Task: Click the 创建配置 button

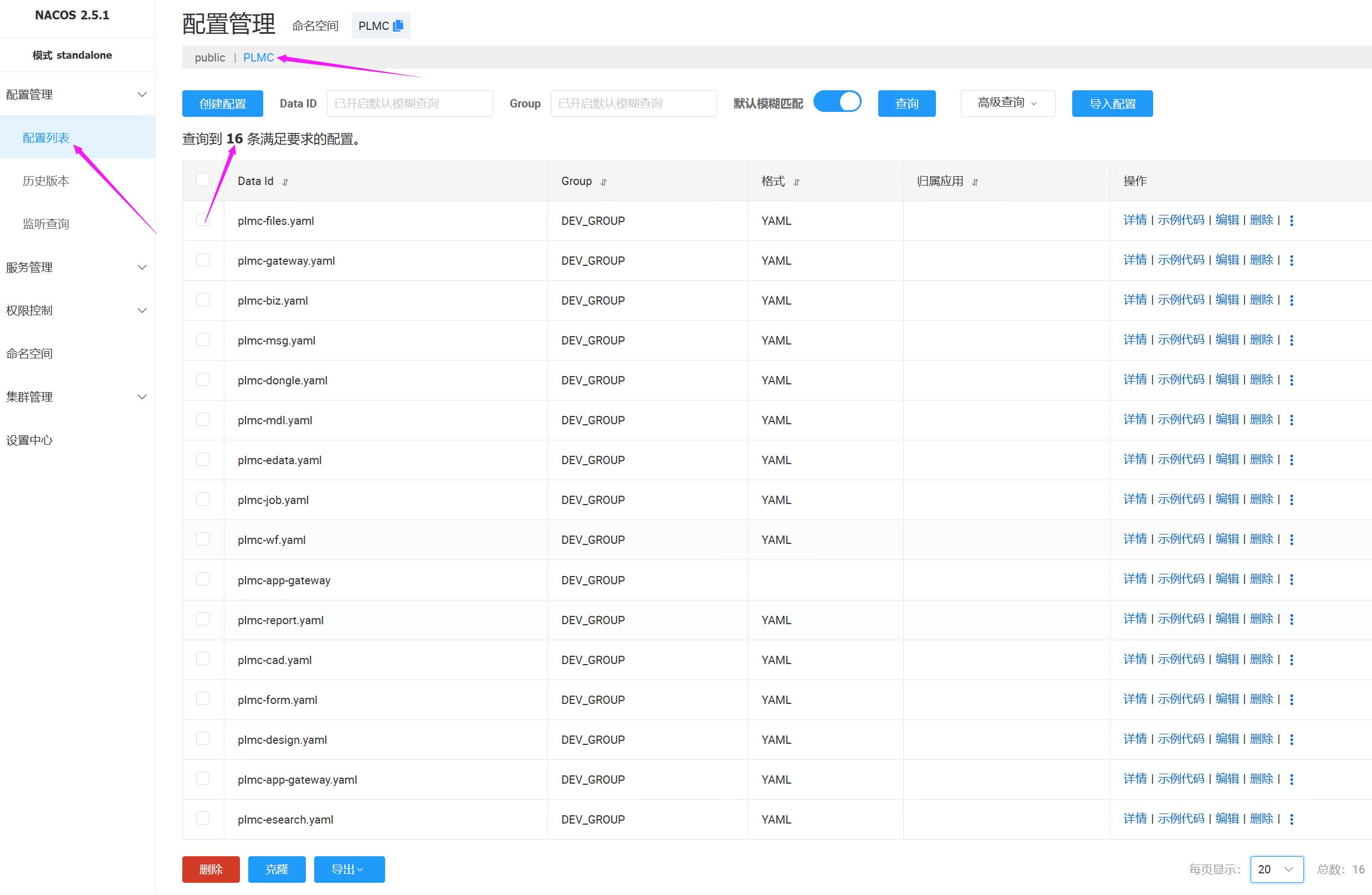Action: pyautogui.click(x=223, y=104)
